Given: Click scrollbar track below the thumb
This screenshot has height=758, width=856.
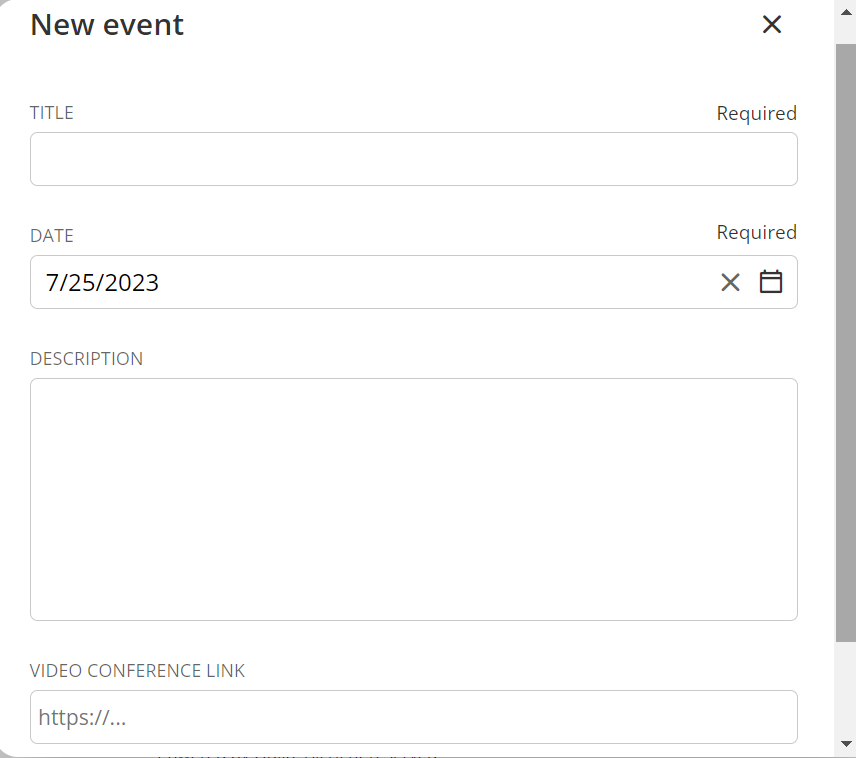Looking at the screenshot, I should (845, 690).
